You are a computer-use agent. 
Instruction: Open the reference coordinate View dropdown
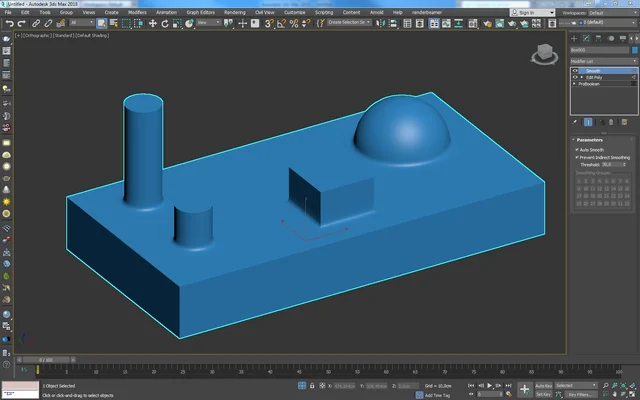click(209, 23)
